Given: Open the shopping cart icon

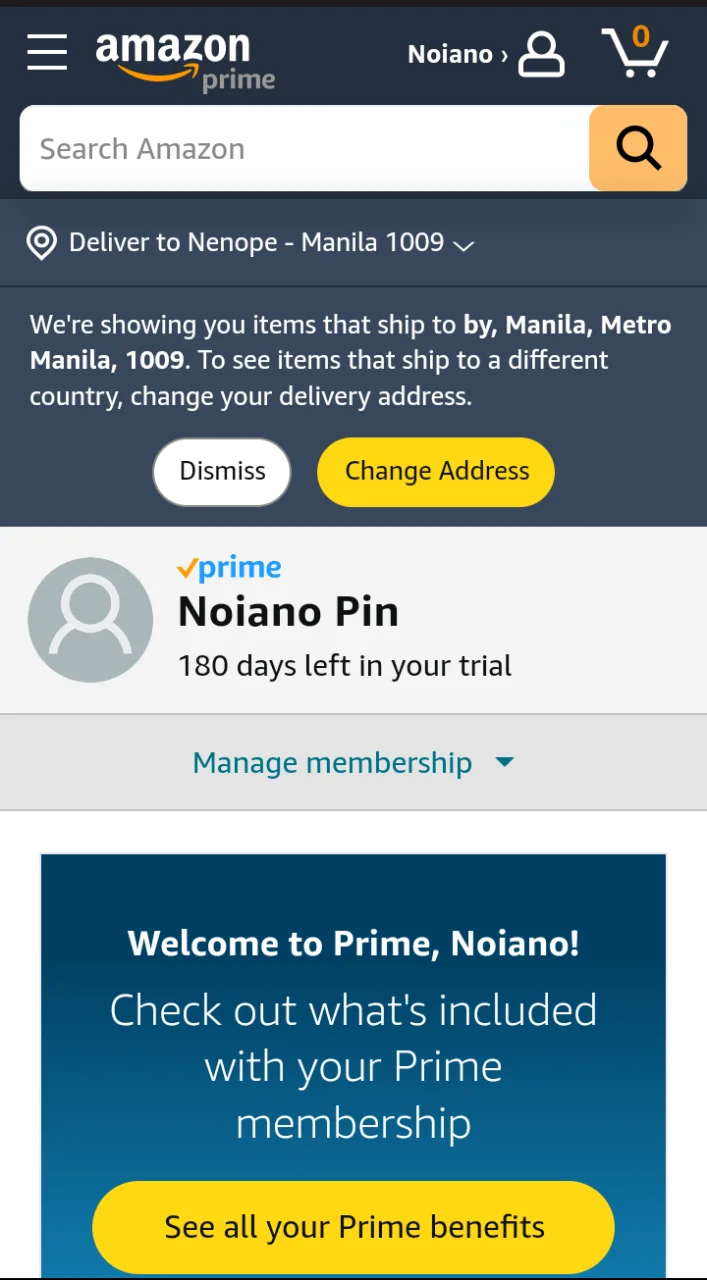Looking at the screenshot, I should tap(635, 52).
